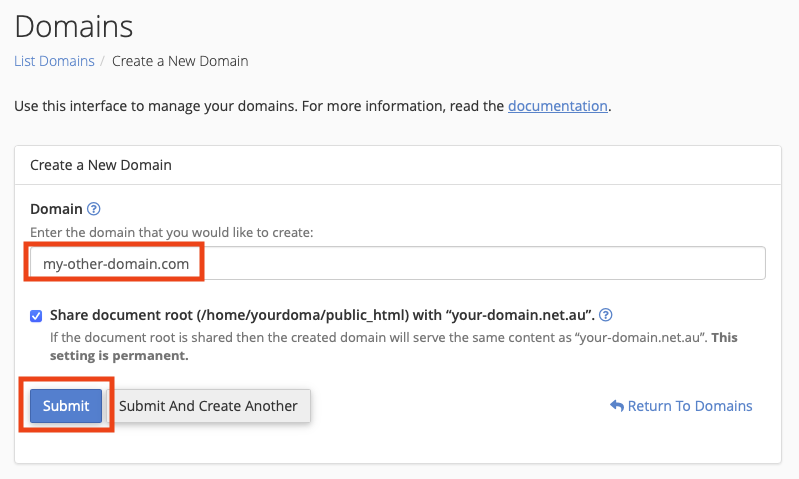Click the help icon beside Domain label
The width and height of the screenshot is (799, 479).
pos(94,210)
